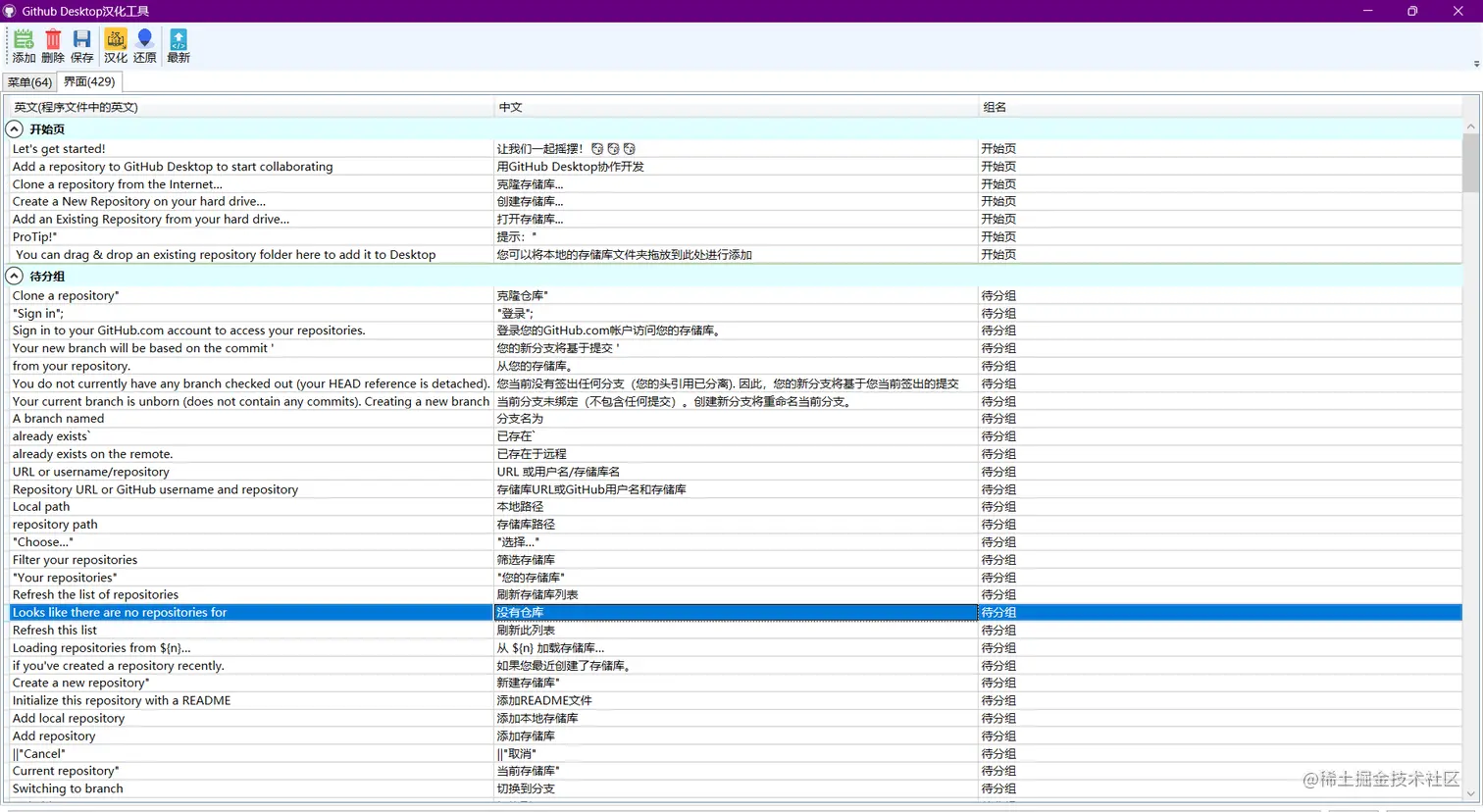Select the "Local path" row
The height and width of the screenshot is (812, 1483).
pos(736,507)
